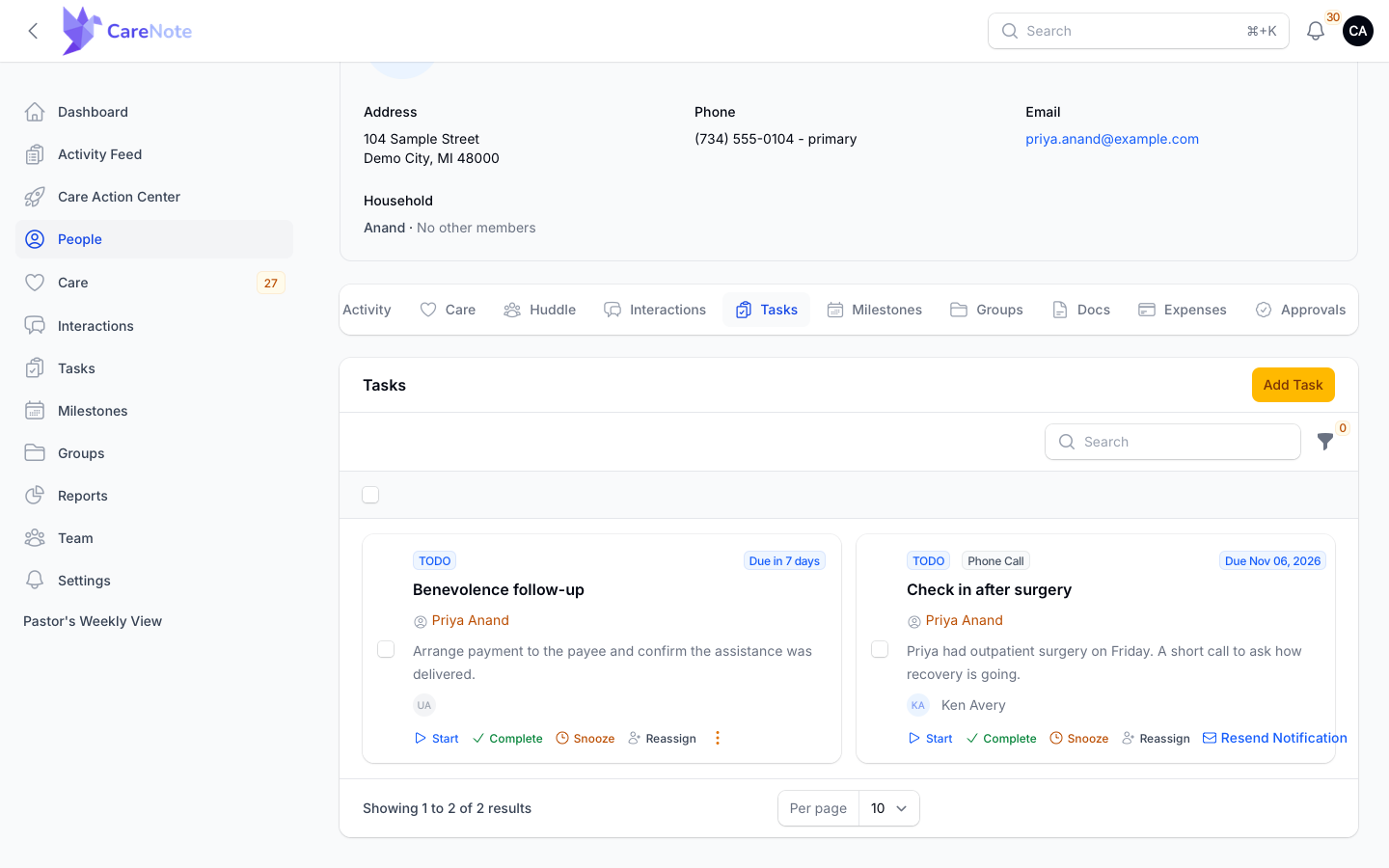The width and height of the screenshot is (1389, 868).
Task: Open the CA user avatar menu
Action: (1358, 31)
